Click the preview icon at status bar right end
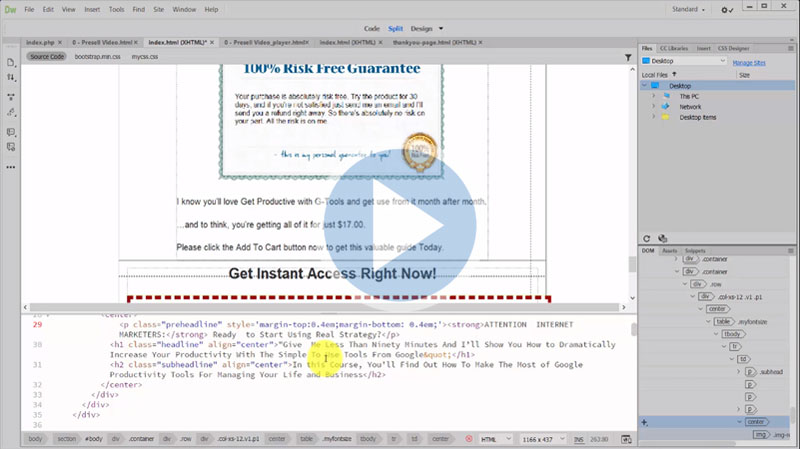This screenshot has height=449, width=800. pos(627,439)
